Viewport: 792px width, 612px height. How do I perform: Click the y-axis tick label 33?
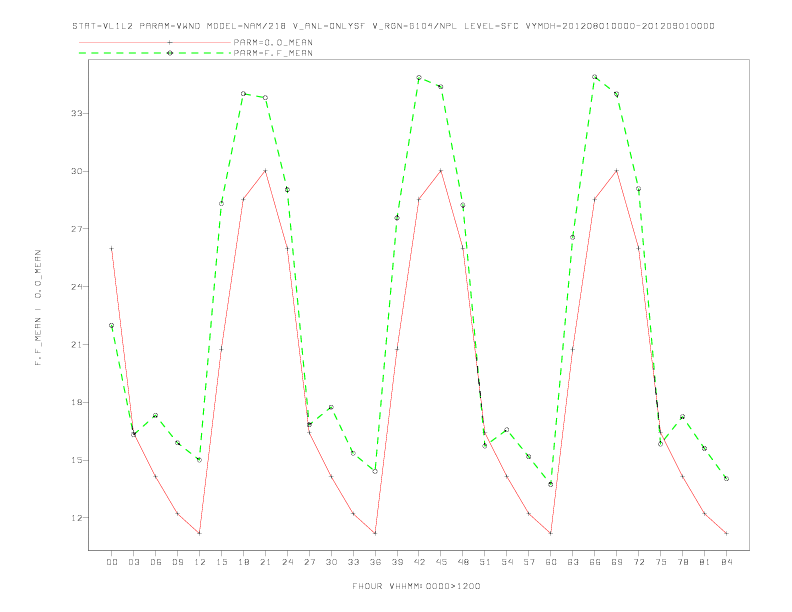[x=77, y=113]
